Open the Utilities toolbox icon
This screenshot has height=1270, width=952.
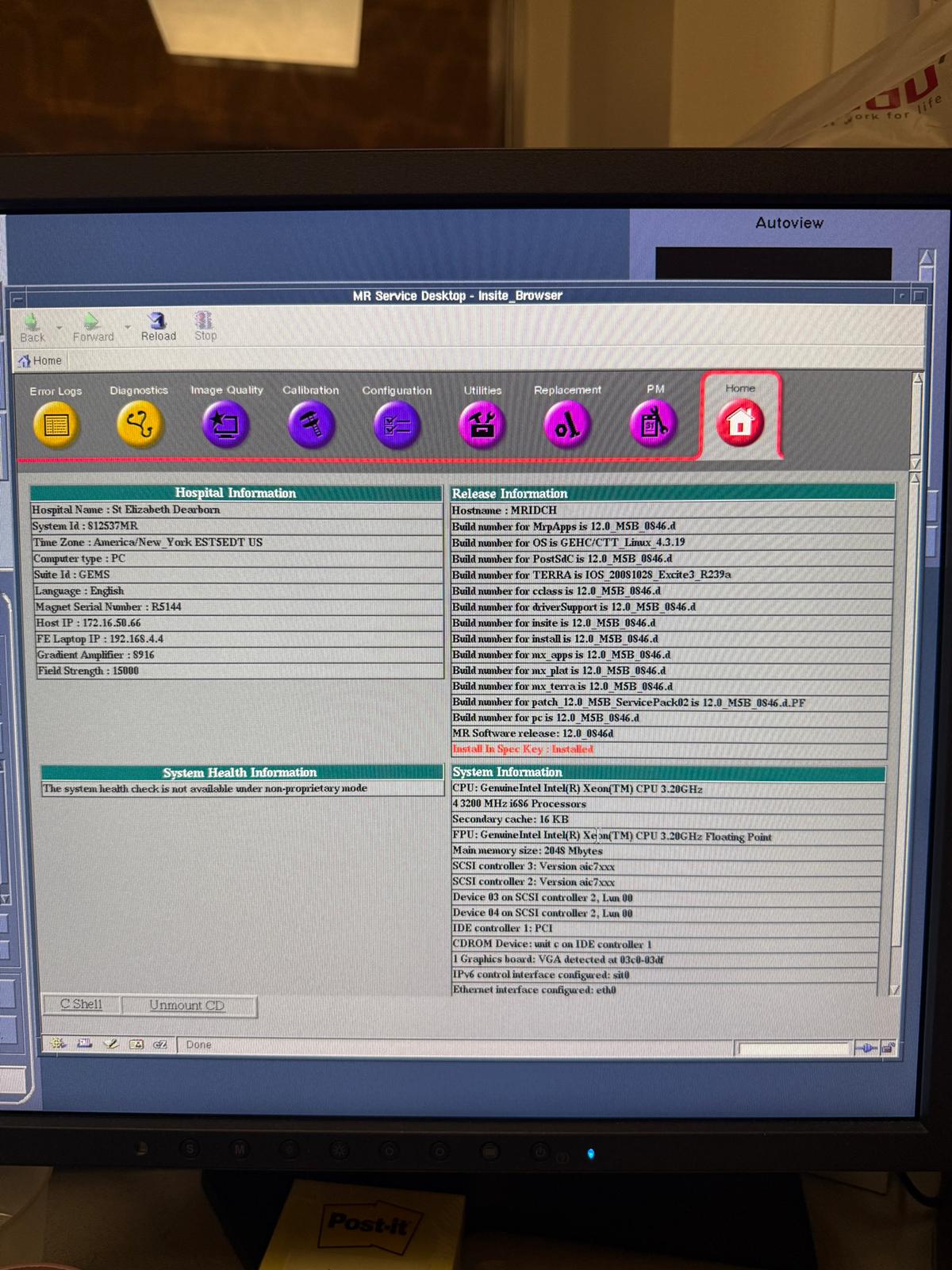pos(482,425)
